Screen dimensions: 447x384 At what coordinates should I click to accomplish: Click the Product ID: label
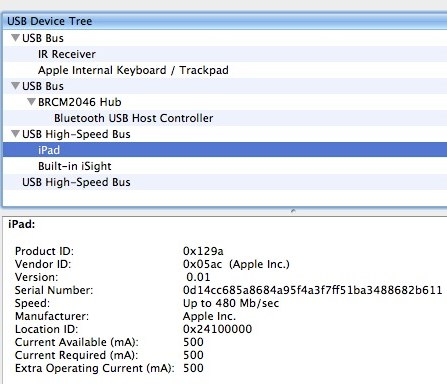point(44,251)
